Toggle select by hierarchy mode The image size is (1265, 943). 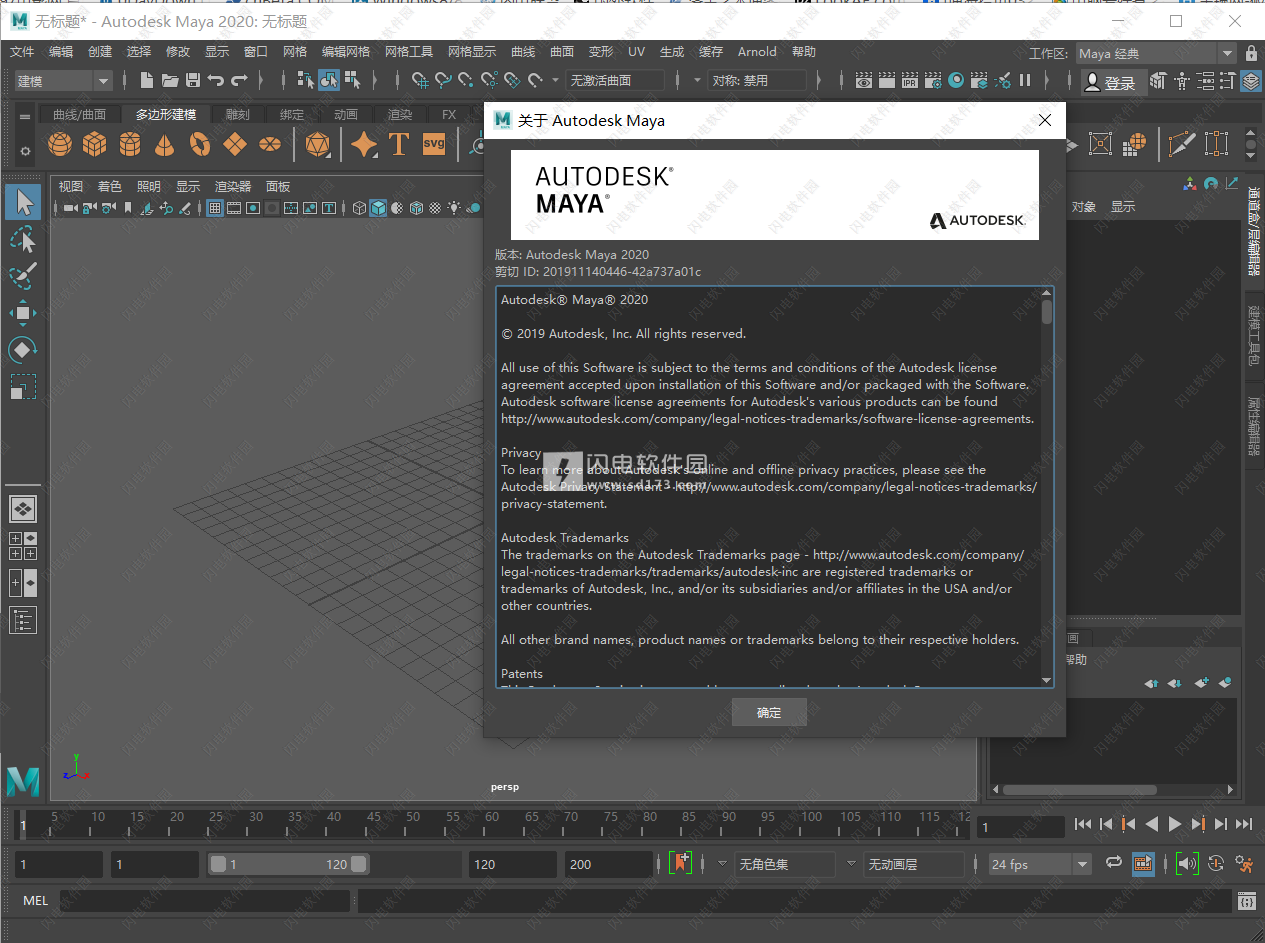point(304,80)
